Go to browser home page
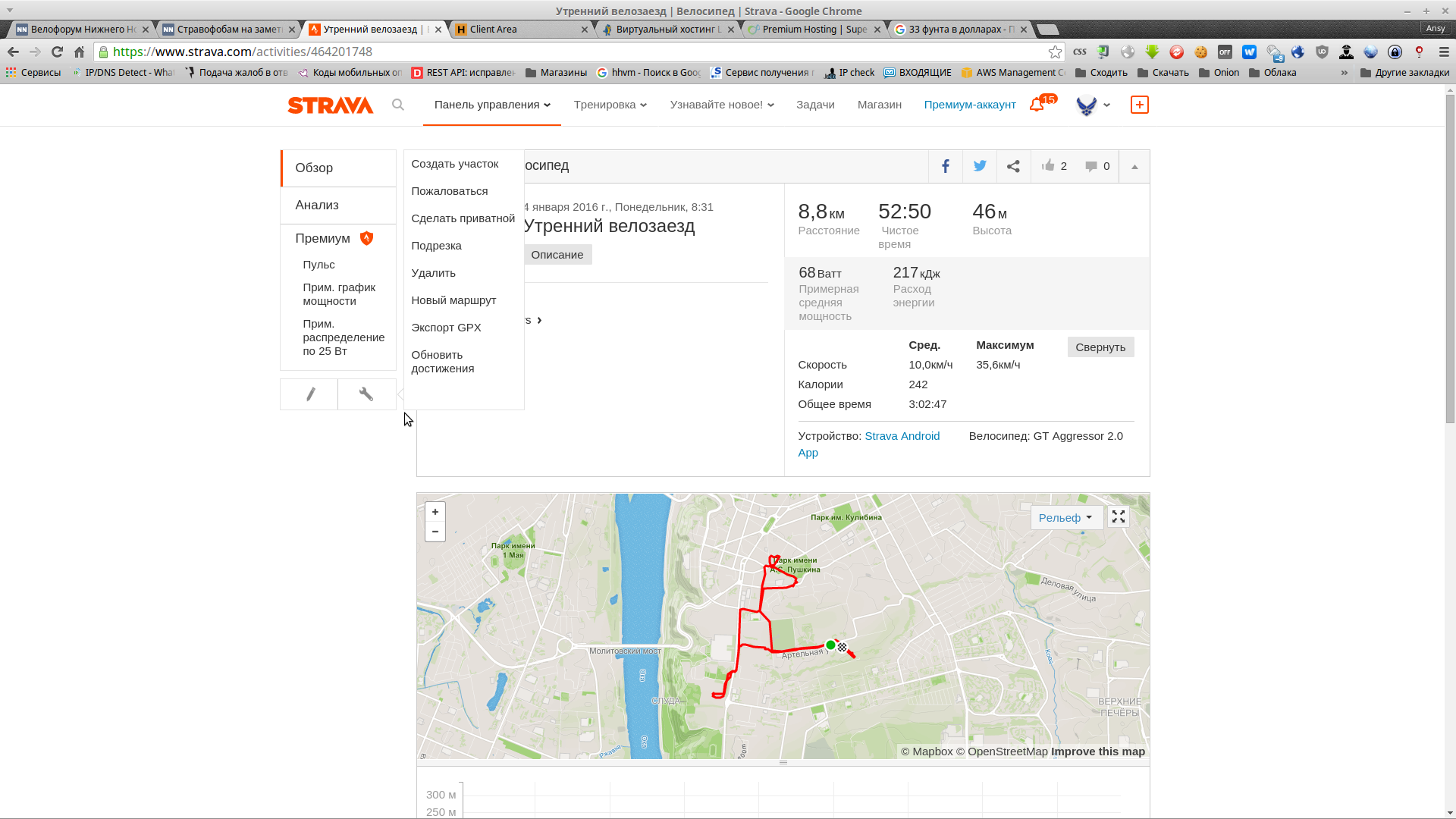This screenshot has width=1456, height=819. click(79, 52)
